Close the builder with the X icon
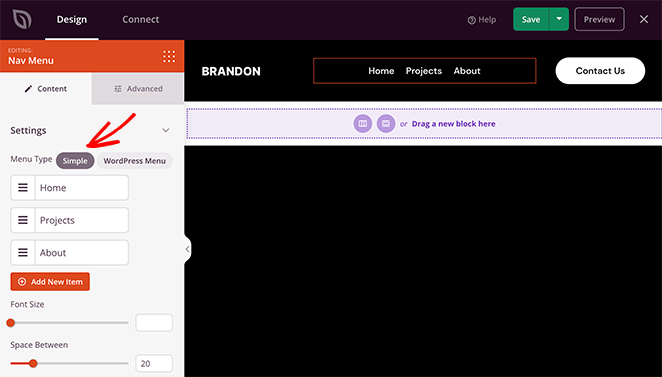The image size is (662, 377). (644, 19)
